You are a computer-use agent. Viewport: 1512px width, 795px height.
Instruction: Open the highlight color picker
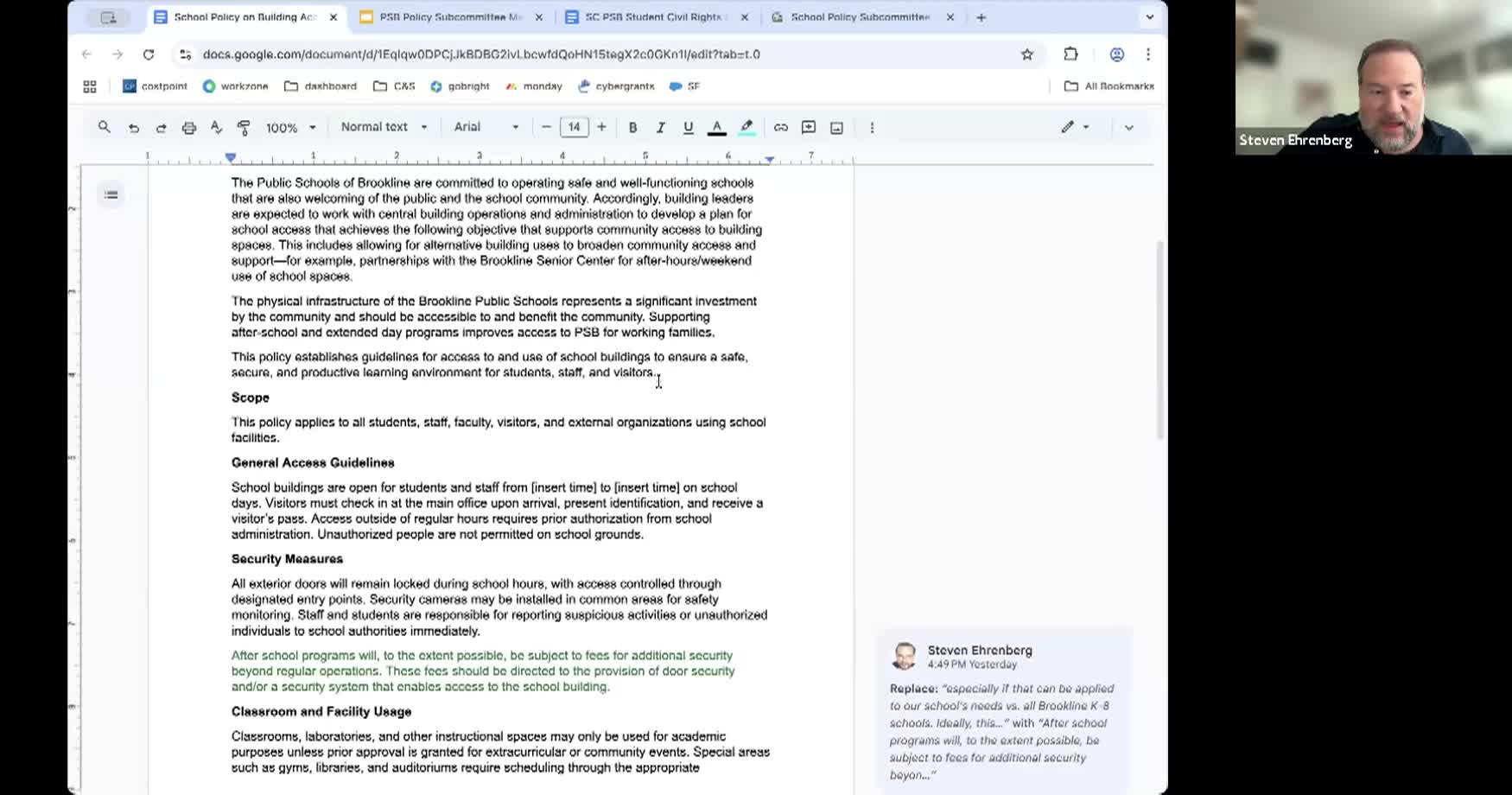coord(746,127)
